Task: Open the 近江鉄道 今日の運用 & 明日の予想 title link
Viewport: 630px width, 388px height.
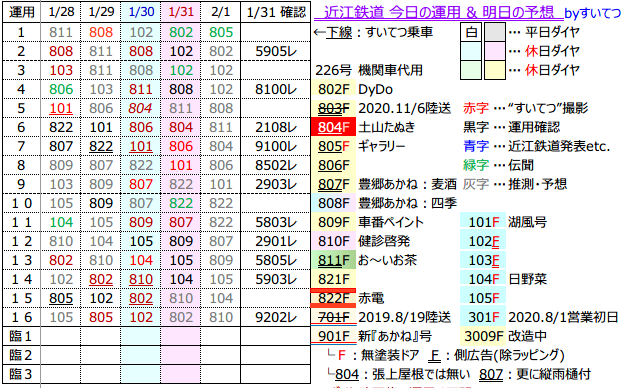Action: [x=438, y=12]
